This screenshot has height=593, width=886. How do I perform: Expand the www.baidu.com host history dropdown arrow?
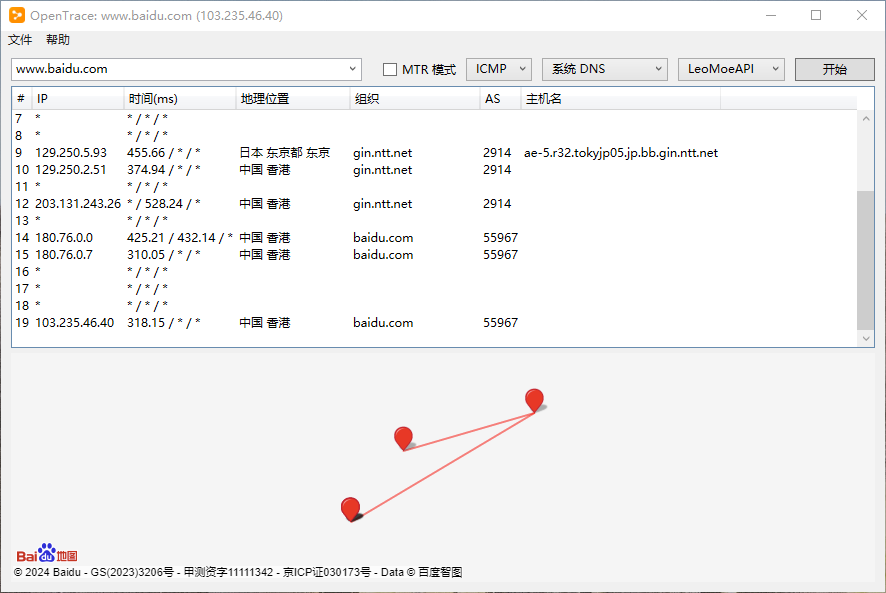click(353, 69)
